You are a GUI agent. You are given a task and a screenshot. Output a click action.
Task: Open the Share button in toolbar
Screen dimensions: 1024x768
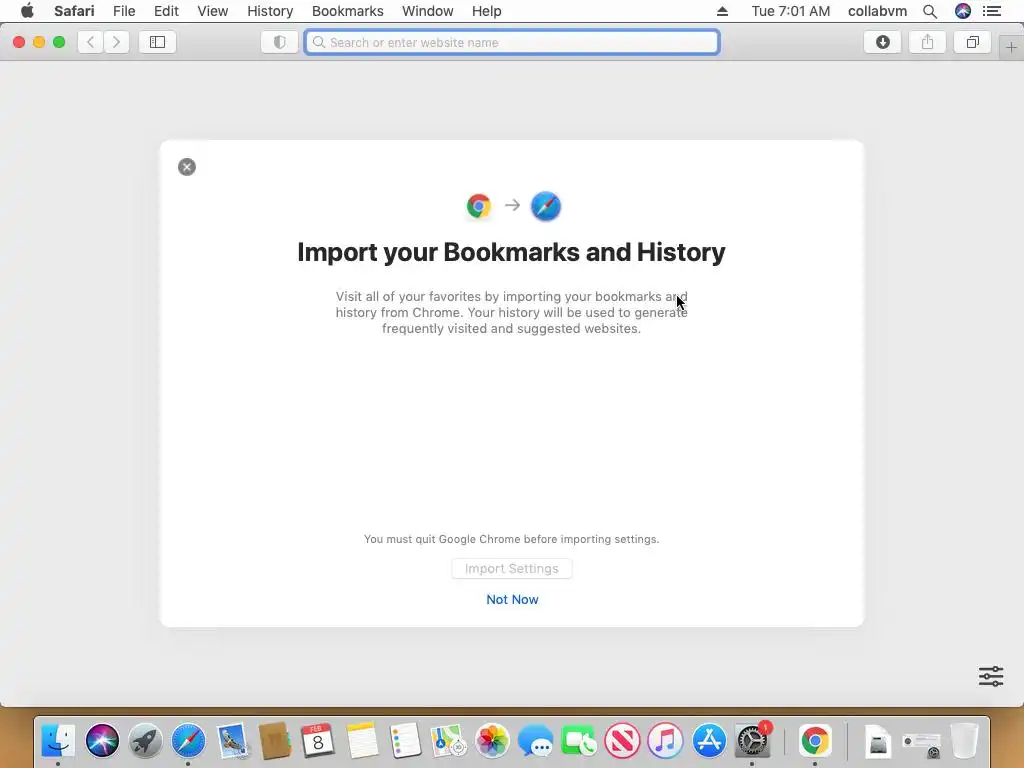coord(927,42)
